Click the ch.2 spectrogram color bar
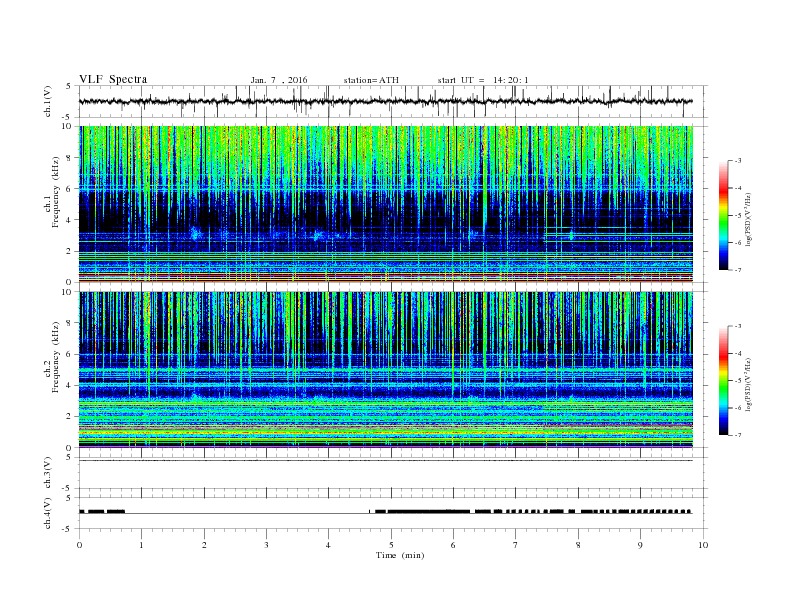This screenshot has height=612, width=792. pyautogui.click(x=724, y=381)
